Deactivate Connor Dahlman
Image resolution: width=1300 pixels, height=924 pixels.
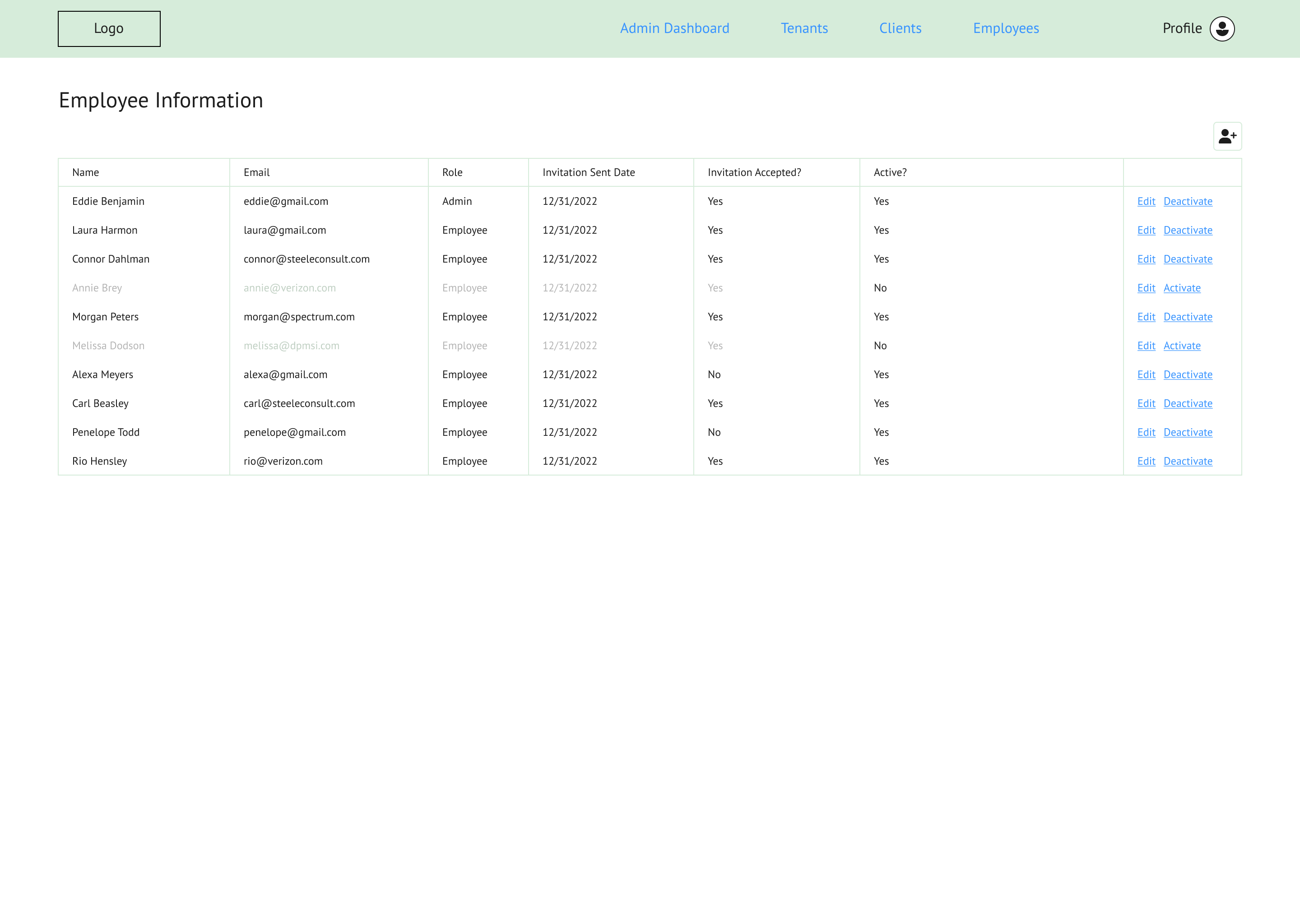(x=1187, y=259)
